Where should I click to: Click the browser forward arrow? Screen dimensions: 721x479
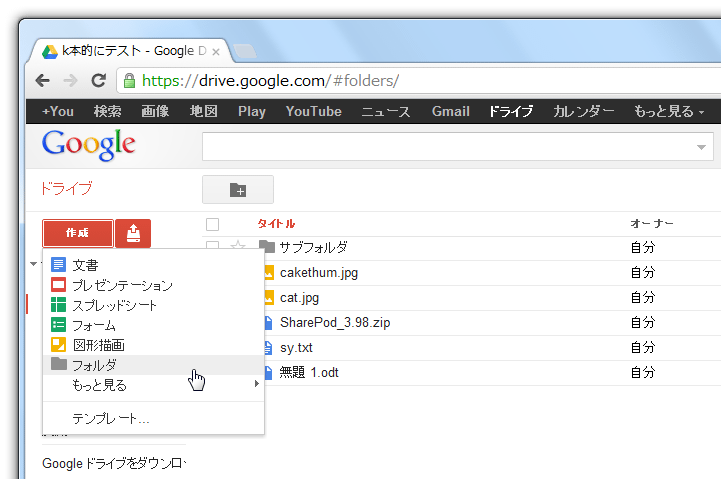coord(70,80)
